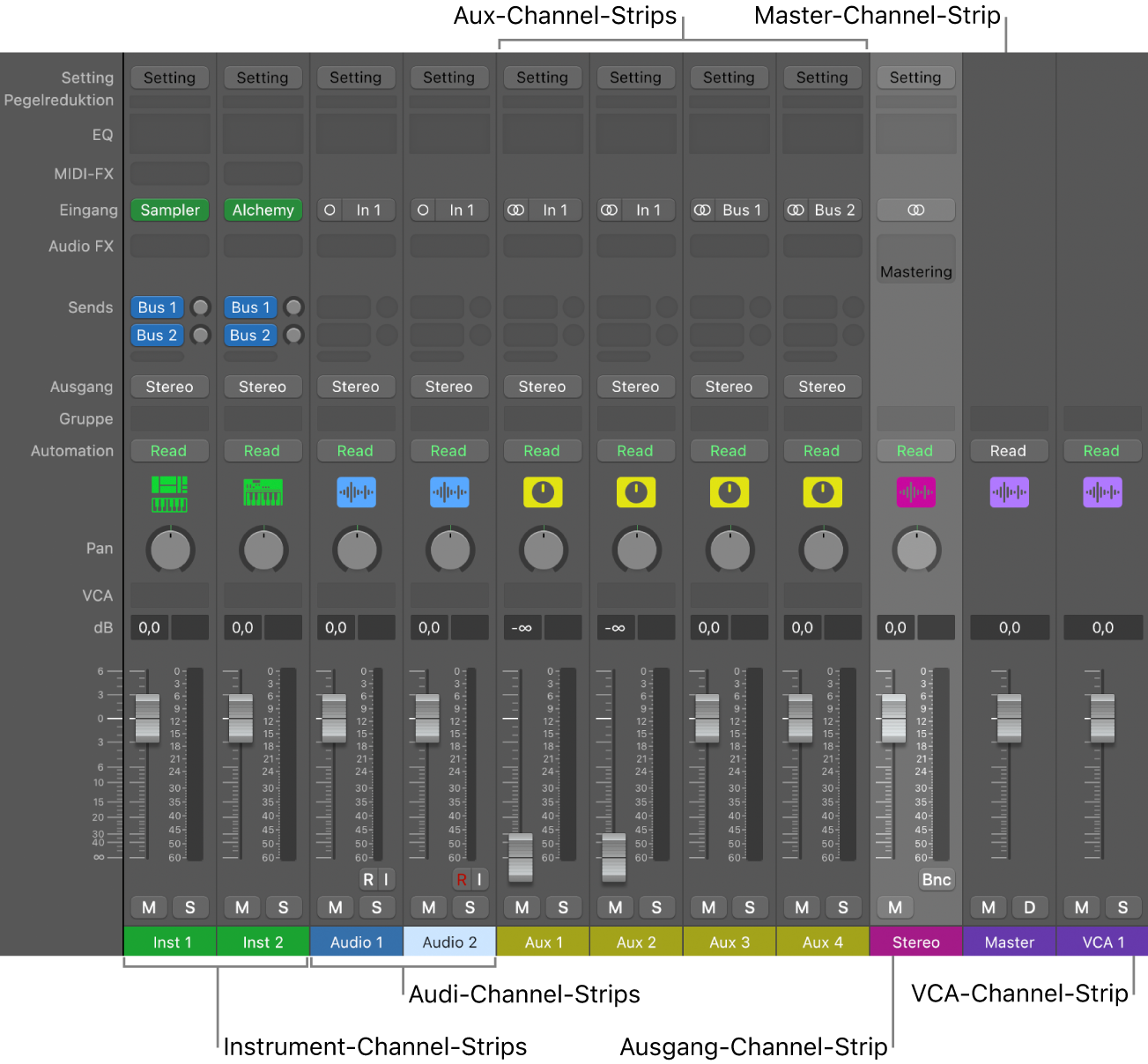Toggle the Aux 4 stereo format icon
The width and height of the screenshot is (1148, 1064).
point(796,211)
